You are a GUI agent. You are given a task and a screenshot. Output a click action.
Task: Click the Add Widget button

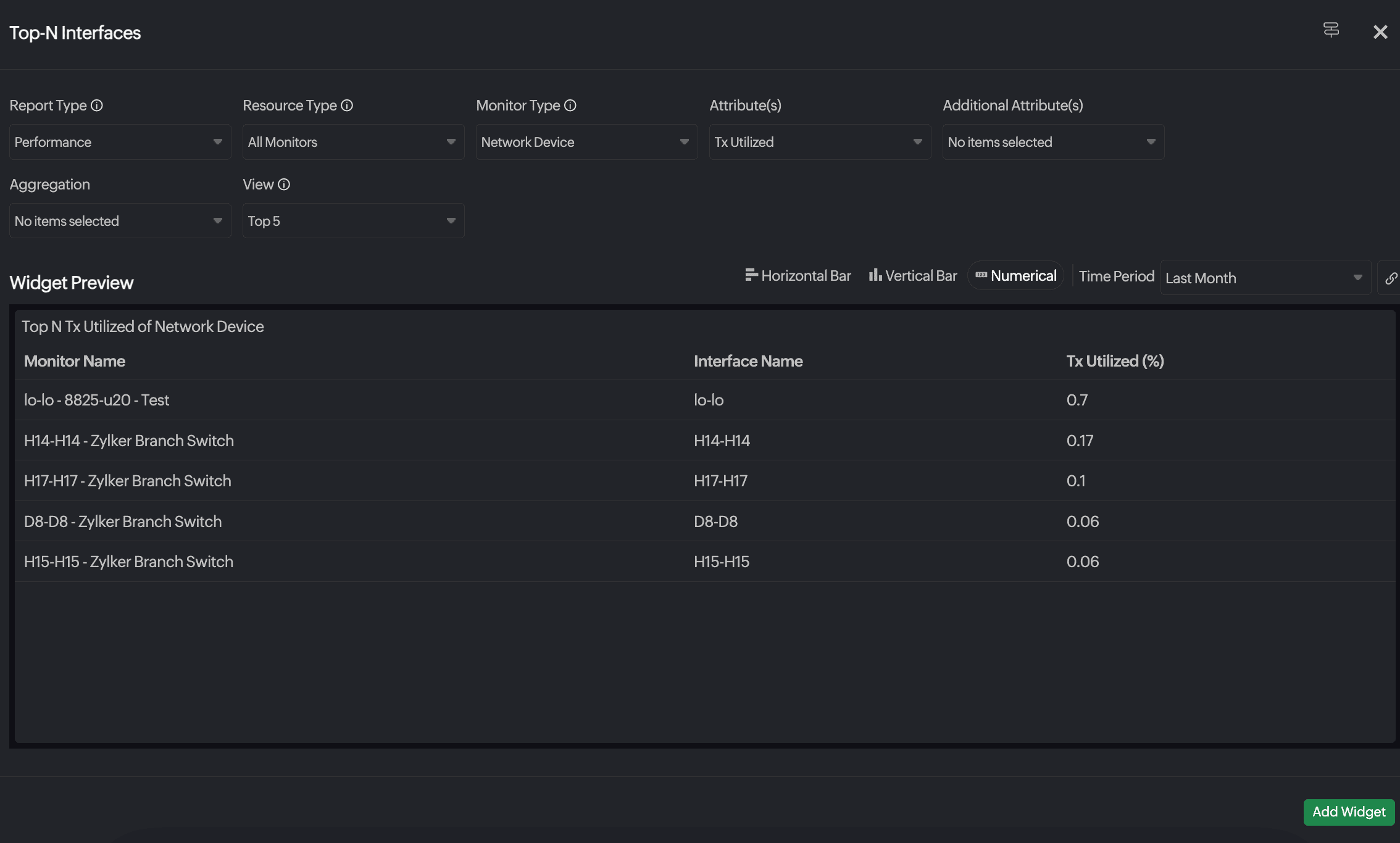1349,812
